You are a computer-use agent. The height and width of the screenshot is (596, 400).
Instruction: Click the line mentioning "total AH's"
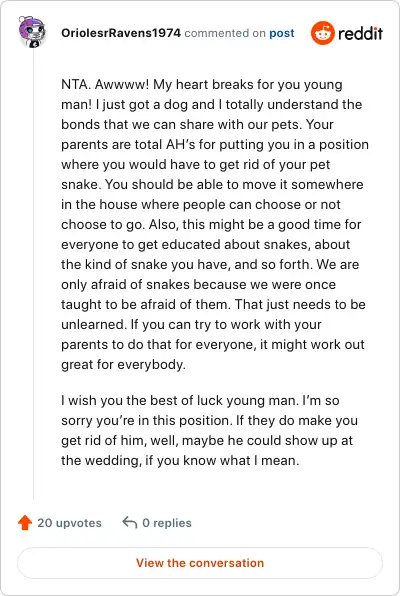pos(215,144)
